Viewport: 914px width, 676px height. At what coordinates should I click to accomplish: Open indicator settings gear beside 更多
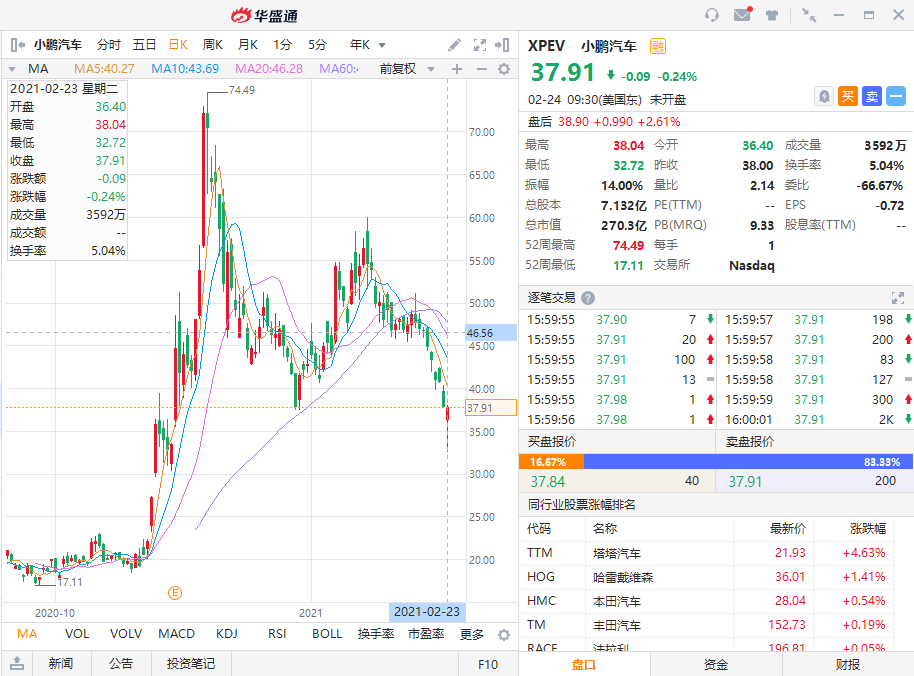(x=504, y=635)
